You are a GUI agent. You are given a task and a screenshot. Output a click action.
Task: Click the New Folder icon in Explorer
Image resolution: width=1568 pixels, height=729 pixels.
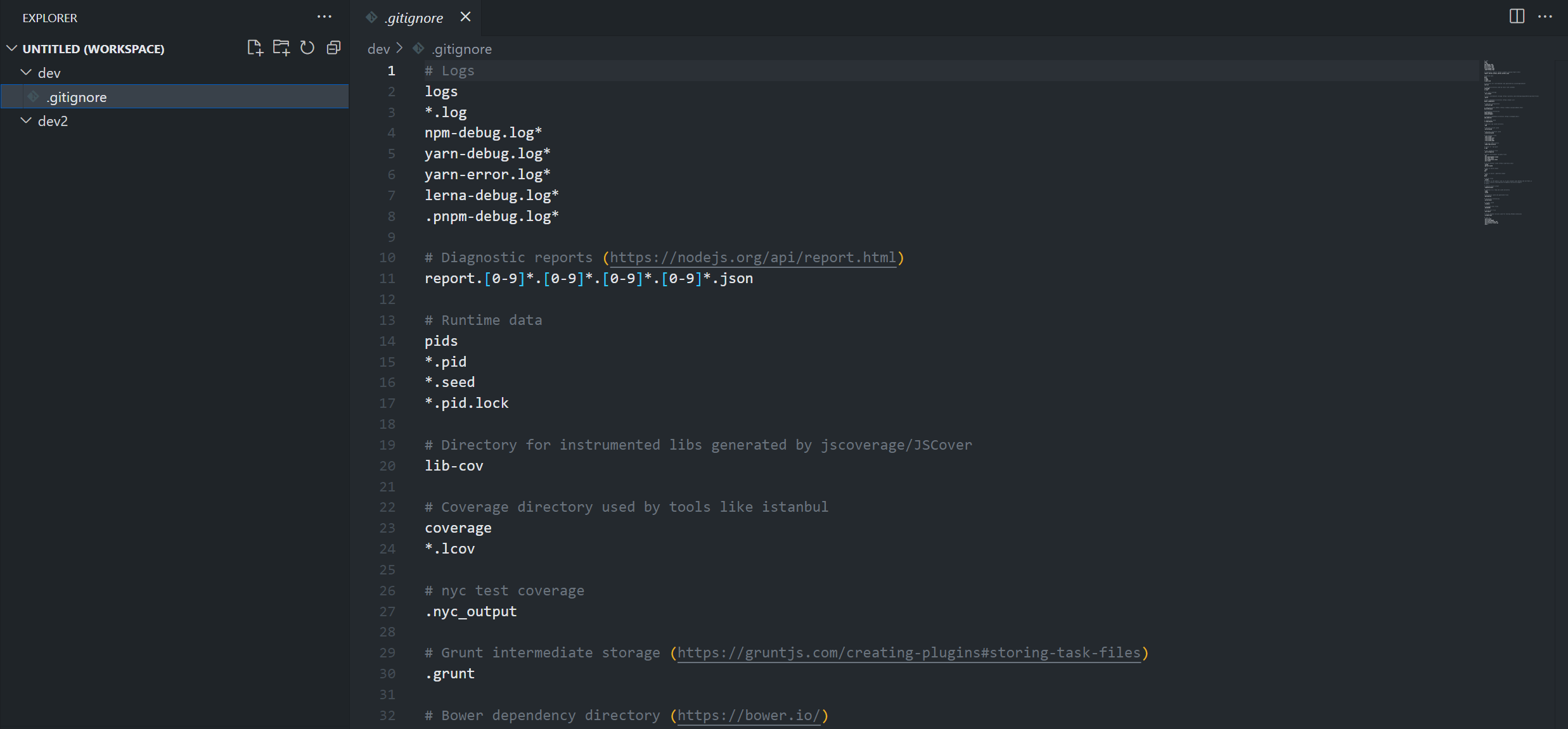[281, 48]
